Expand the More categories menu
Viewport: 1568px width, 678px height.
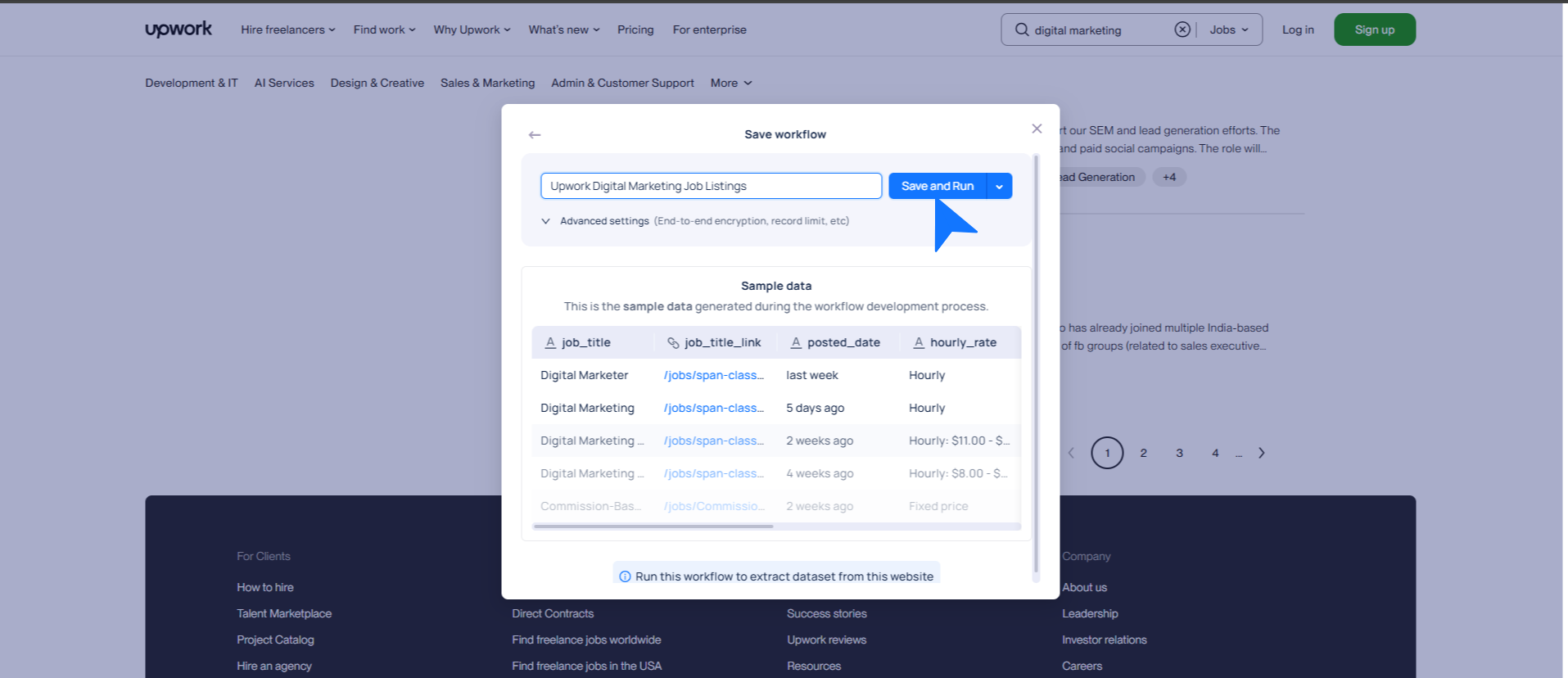point(730,83)
